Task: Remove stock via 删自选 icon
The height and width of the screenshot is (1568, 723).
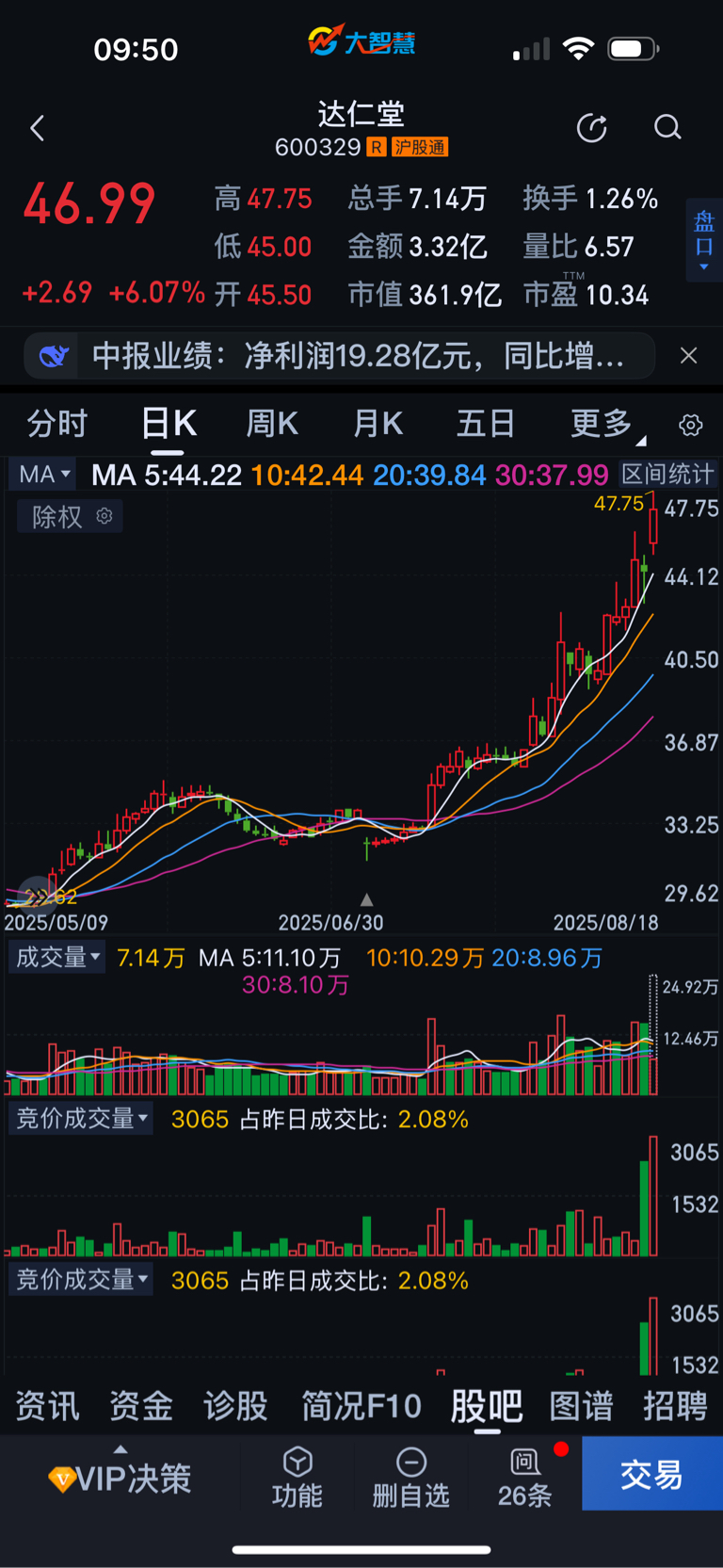Action: coord(411,1477)
